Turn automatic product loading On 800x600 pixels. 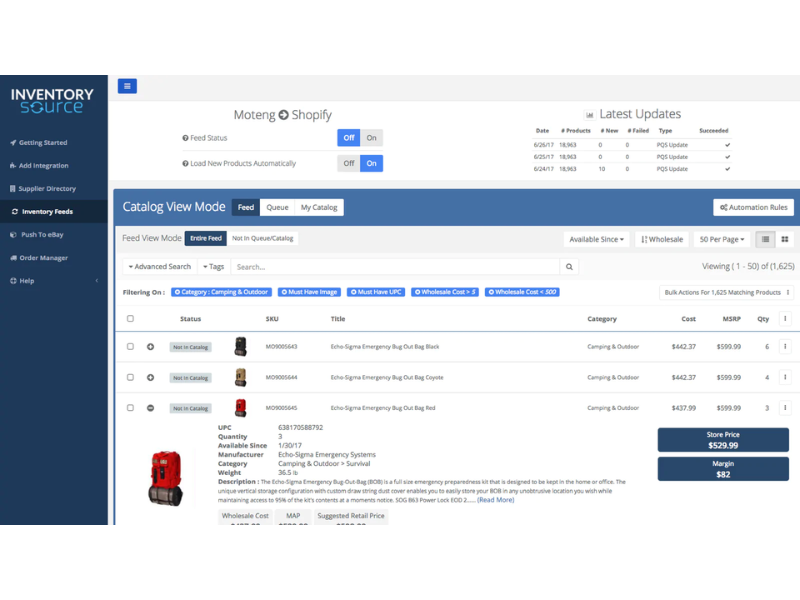pos(371,163)
